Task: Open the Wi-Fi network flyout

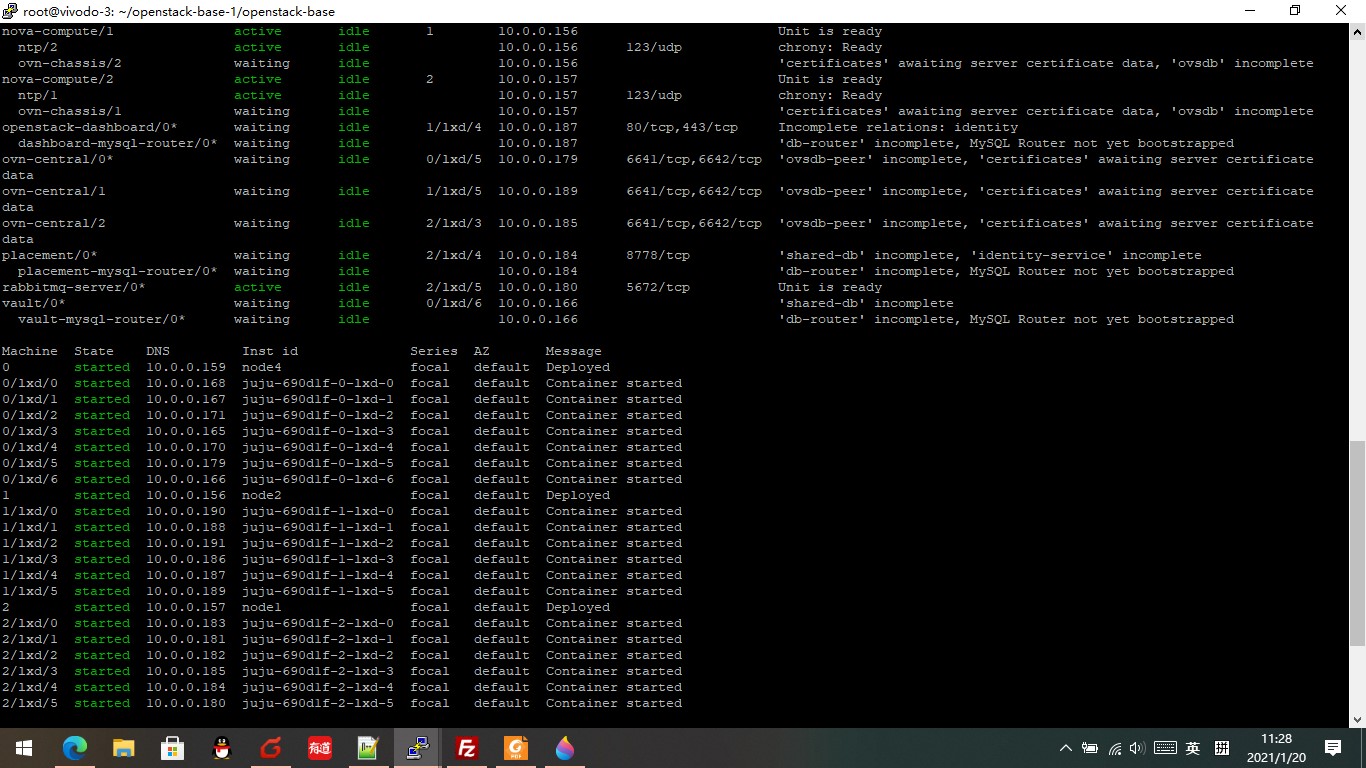Action: click(x=1115, y=748)
